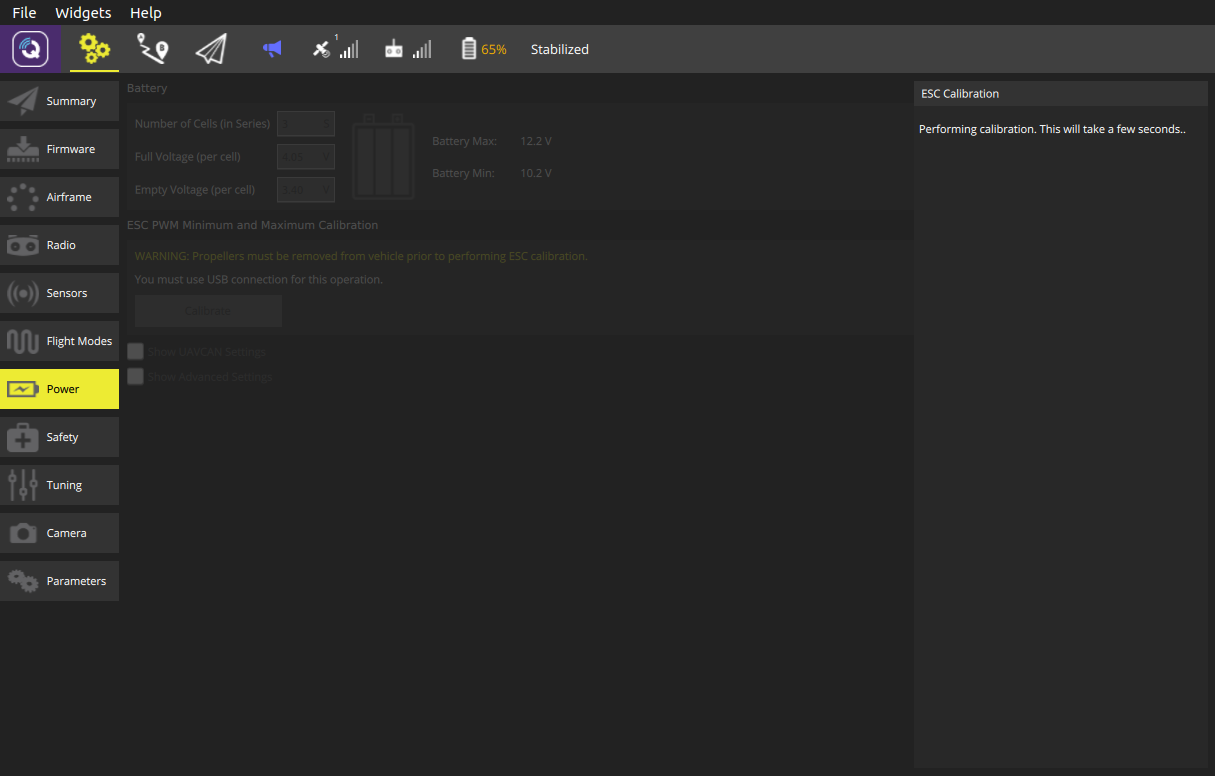Open Number of Cells dropdown

(x=305, y=124)
